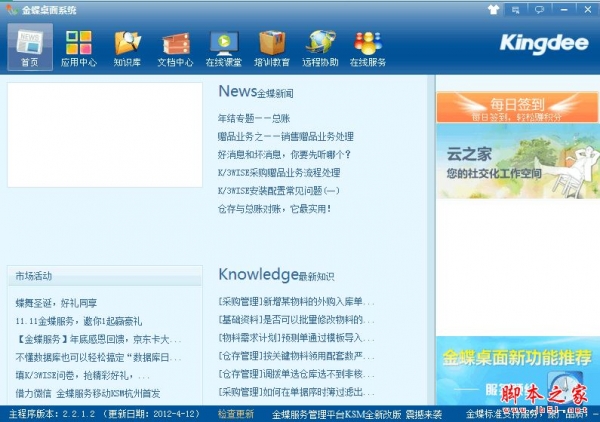This screenshot has width=600, height=422.
Task: Open [采购管理]如何在单据序时簿过滤出 item
Action: click(296, 392)
